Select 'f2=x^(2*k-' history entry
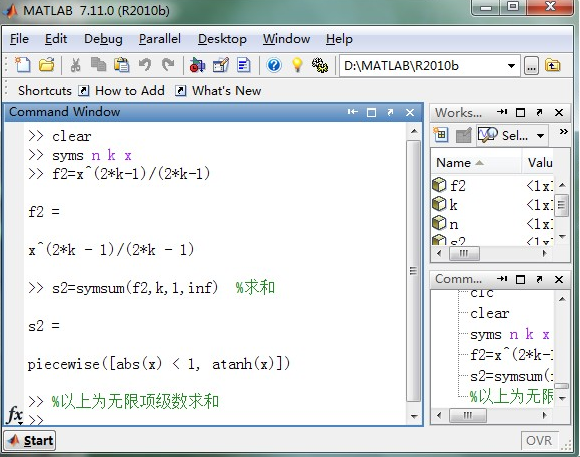Viewport: 580px width, 457px height. click(512, 355)
